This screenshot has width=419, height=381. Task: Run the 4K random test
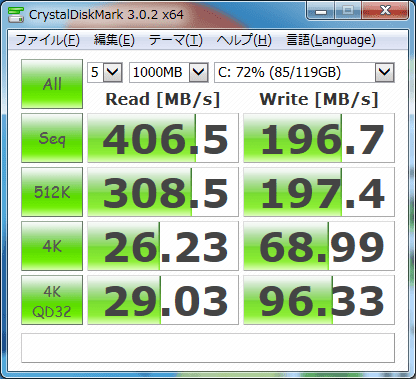(x=52, y=246)
